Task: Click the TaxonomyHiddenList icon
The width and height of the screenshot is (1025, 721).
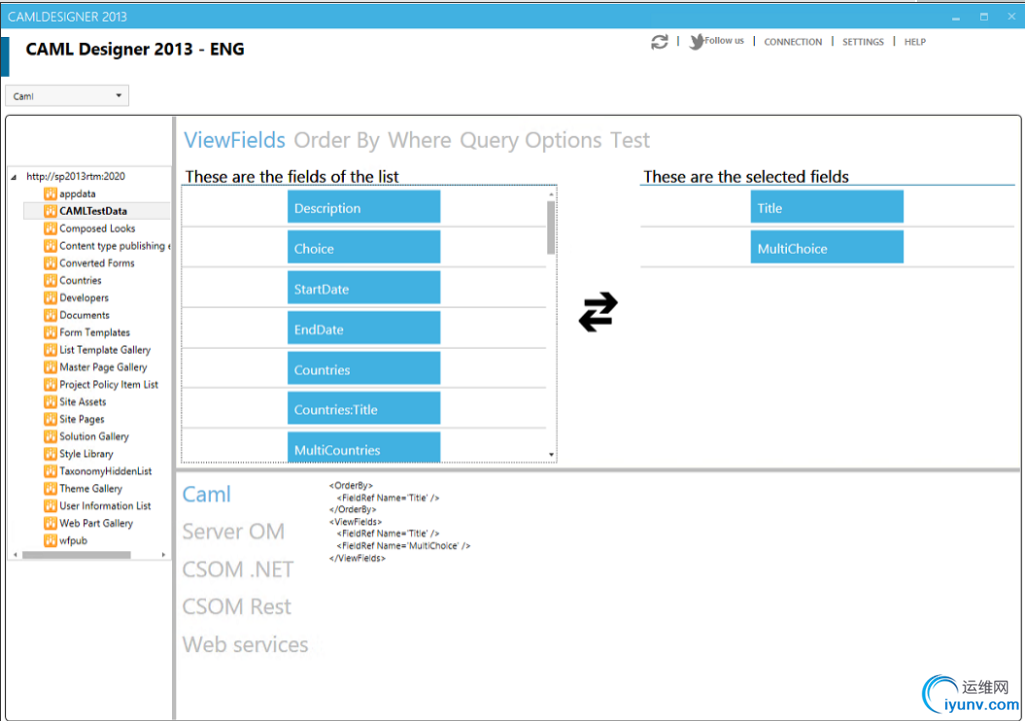Action: point(50,471)
